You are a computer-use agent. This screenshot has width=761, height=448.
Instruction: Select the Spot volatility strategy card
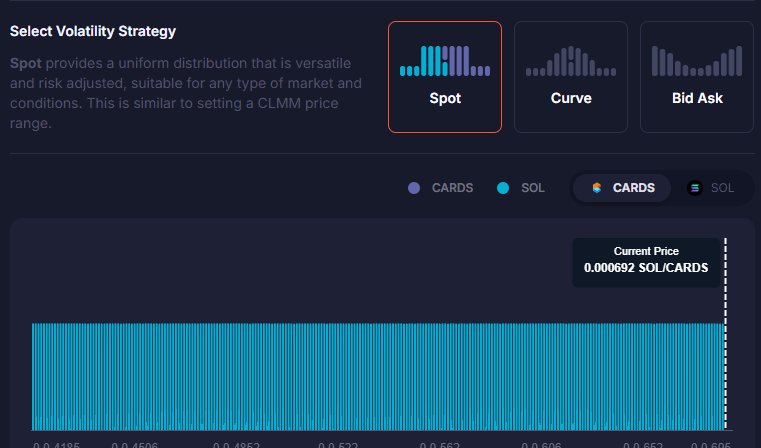pos(445,77)
